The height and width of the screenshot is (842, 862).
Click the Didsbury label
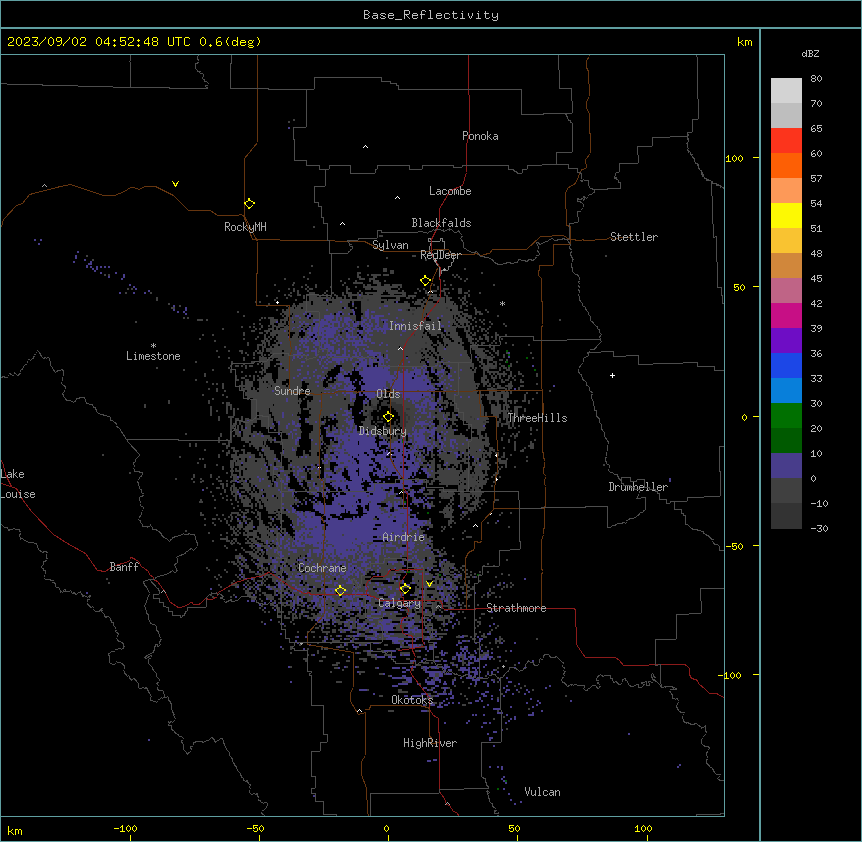click(x=383, y=431)
